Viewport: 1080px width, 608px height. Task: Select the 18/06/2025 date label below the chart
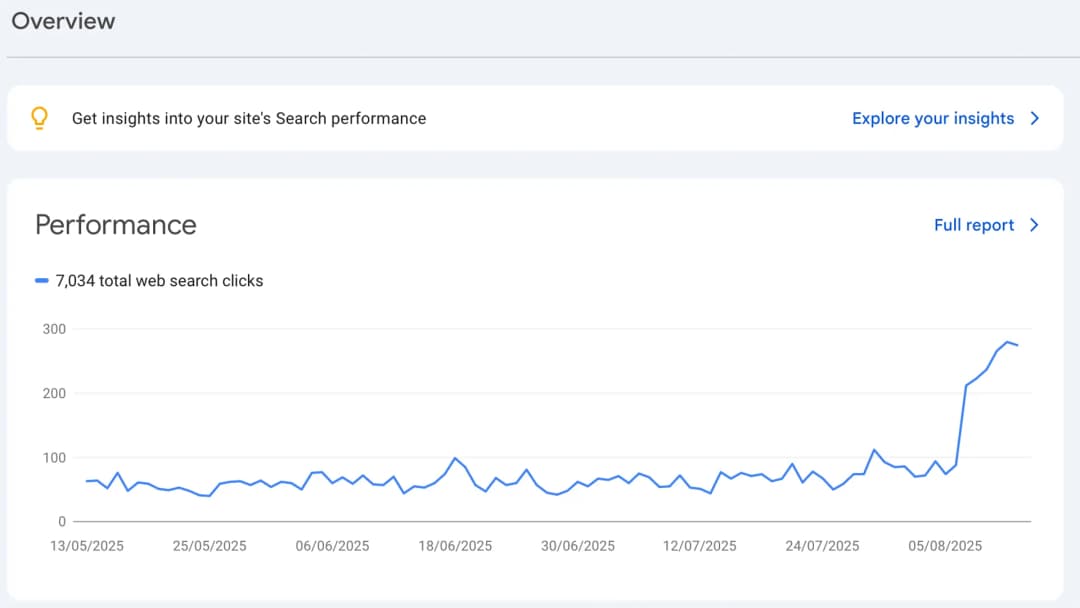(x=455, y=546)
